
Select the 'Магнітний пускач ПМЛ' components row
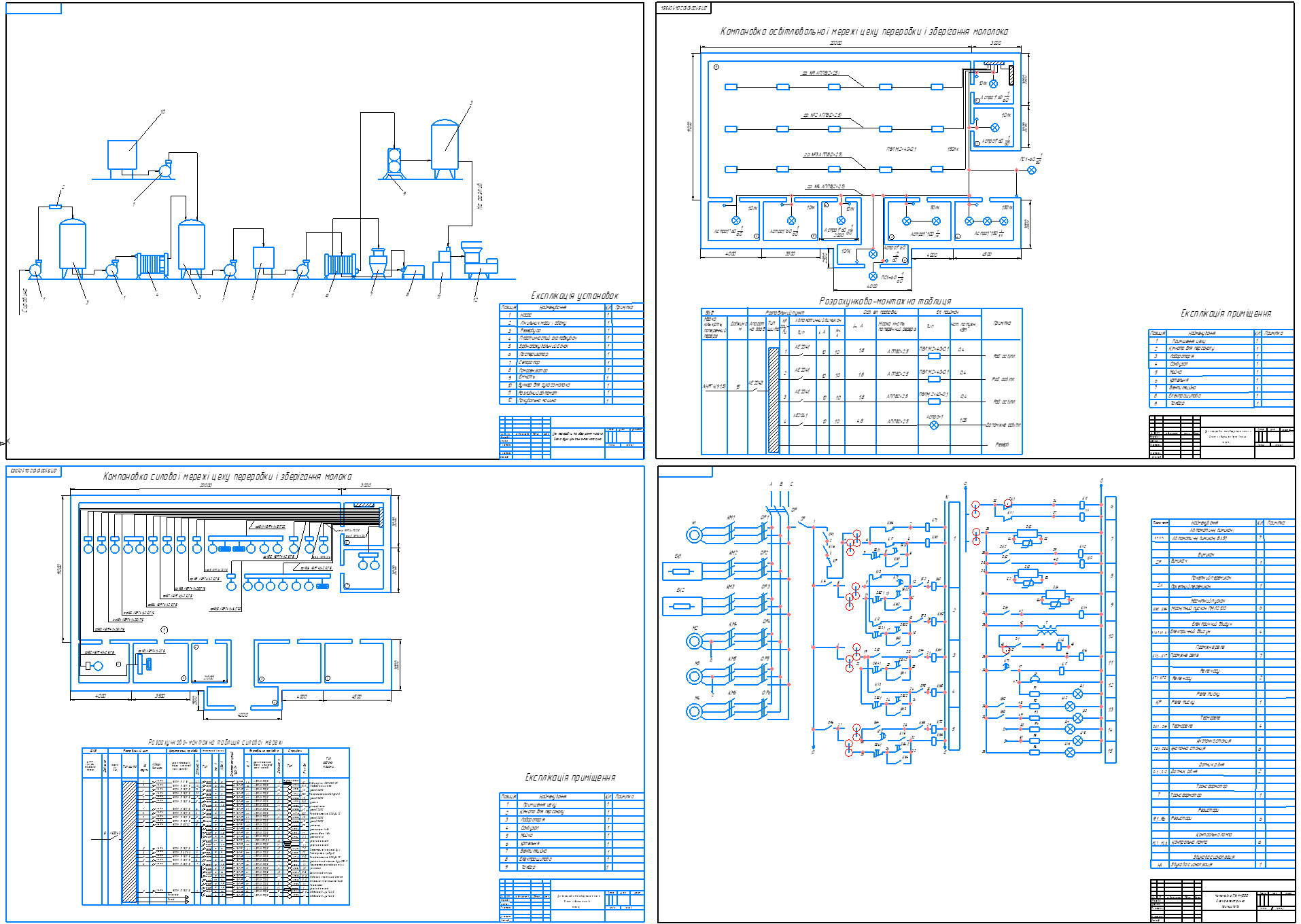tap(1222, 609)
